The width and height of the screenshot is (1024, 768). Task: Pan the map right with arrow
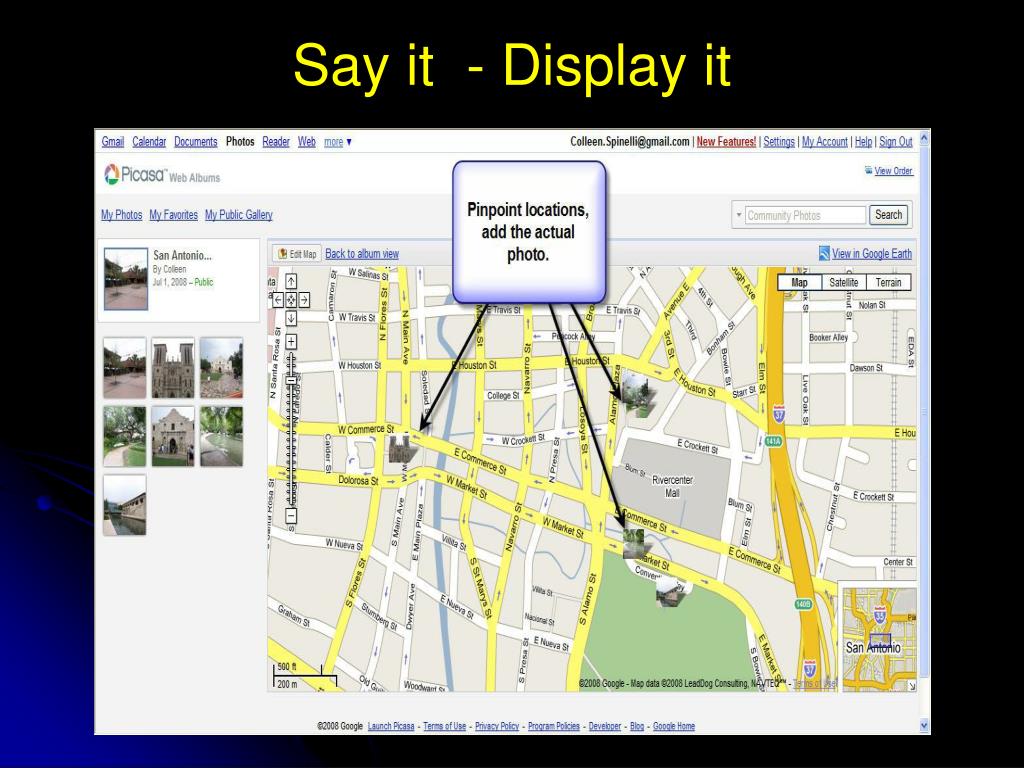pos(304,300)
